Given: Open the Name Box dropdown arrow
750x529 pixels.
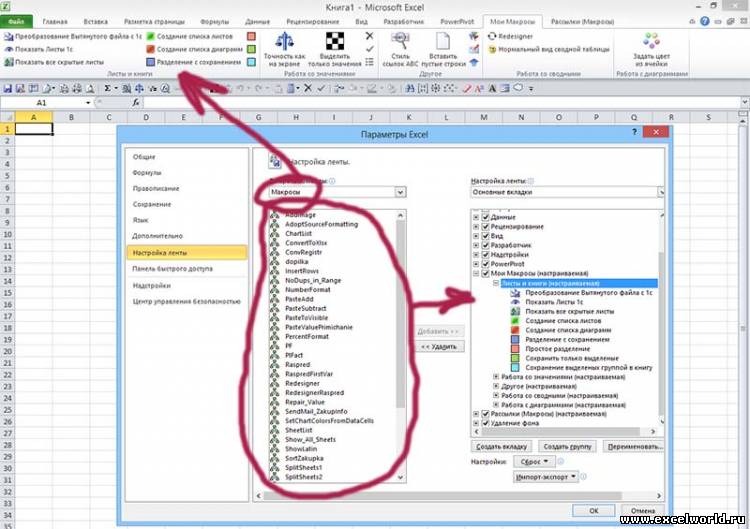Looking at the screenshot, I should point(88,103).
